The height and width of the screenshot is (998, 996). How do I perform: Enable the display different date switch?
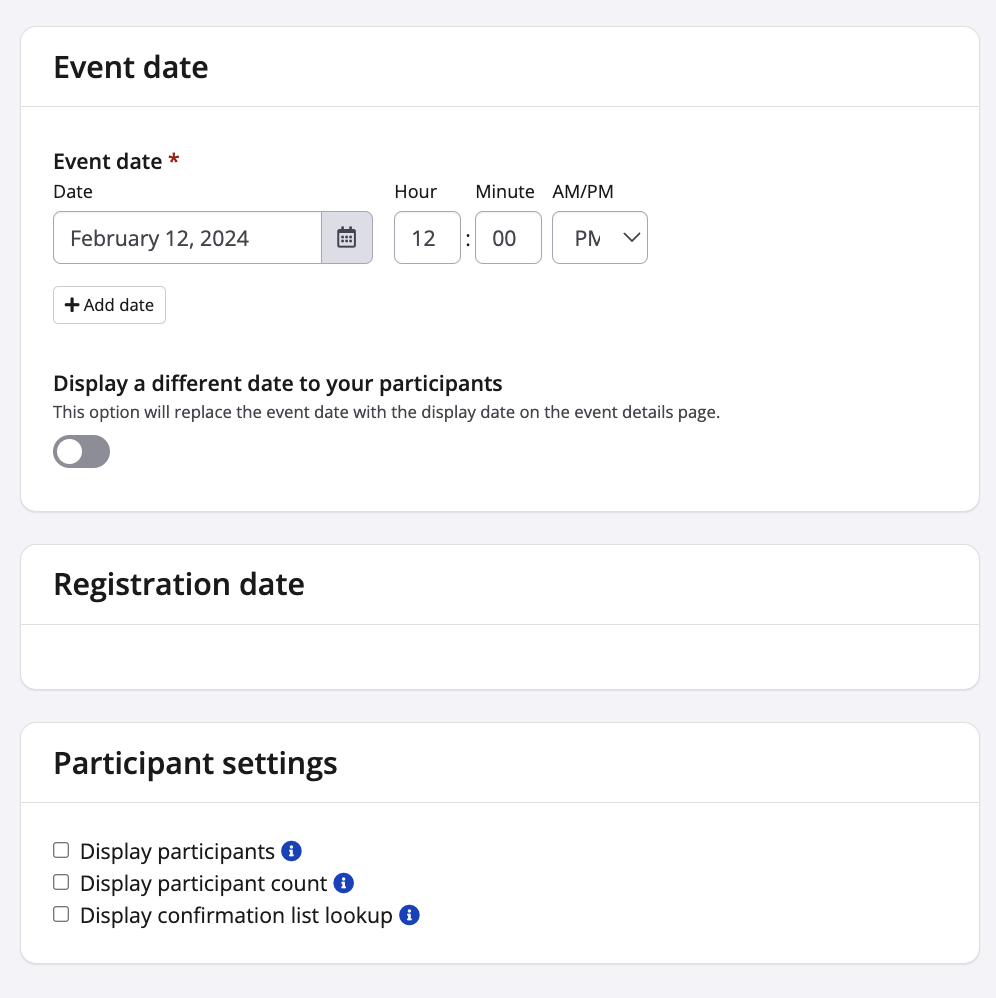[81, 452]
